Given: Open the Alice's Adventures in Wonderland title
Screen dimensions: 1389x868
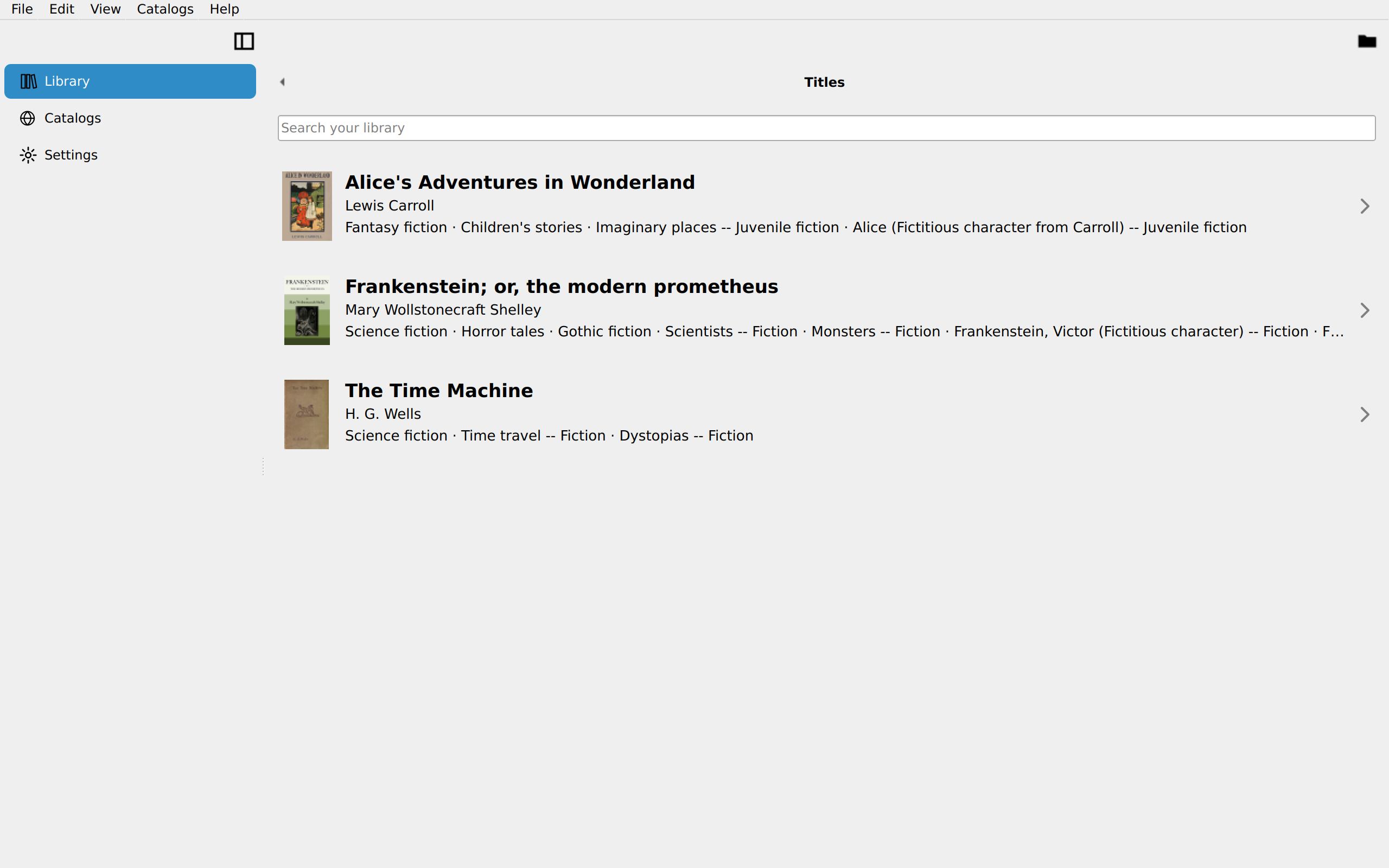Looking at the screenshot, I should click(x=519, y=183).
